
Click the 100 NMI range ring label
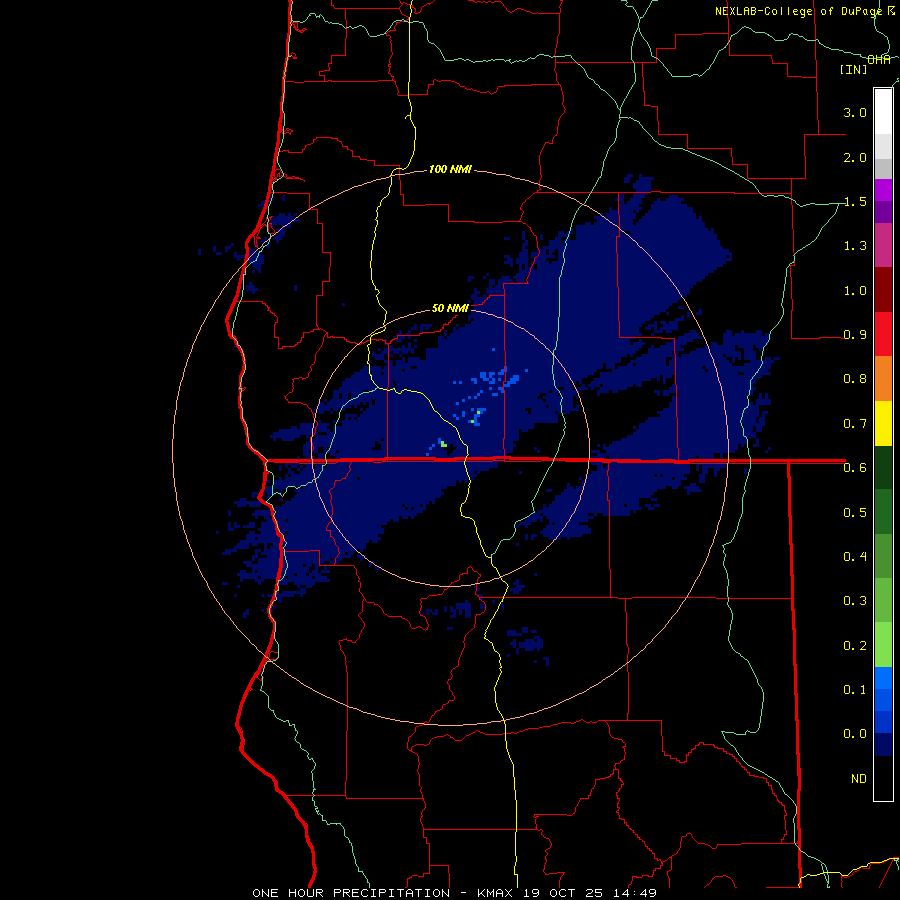(x=450, y=169)
